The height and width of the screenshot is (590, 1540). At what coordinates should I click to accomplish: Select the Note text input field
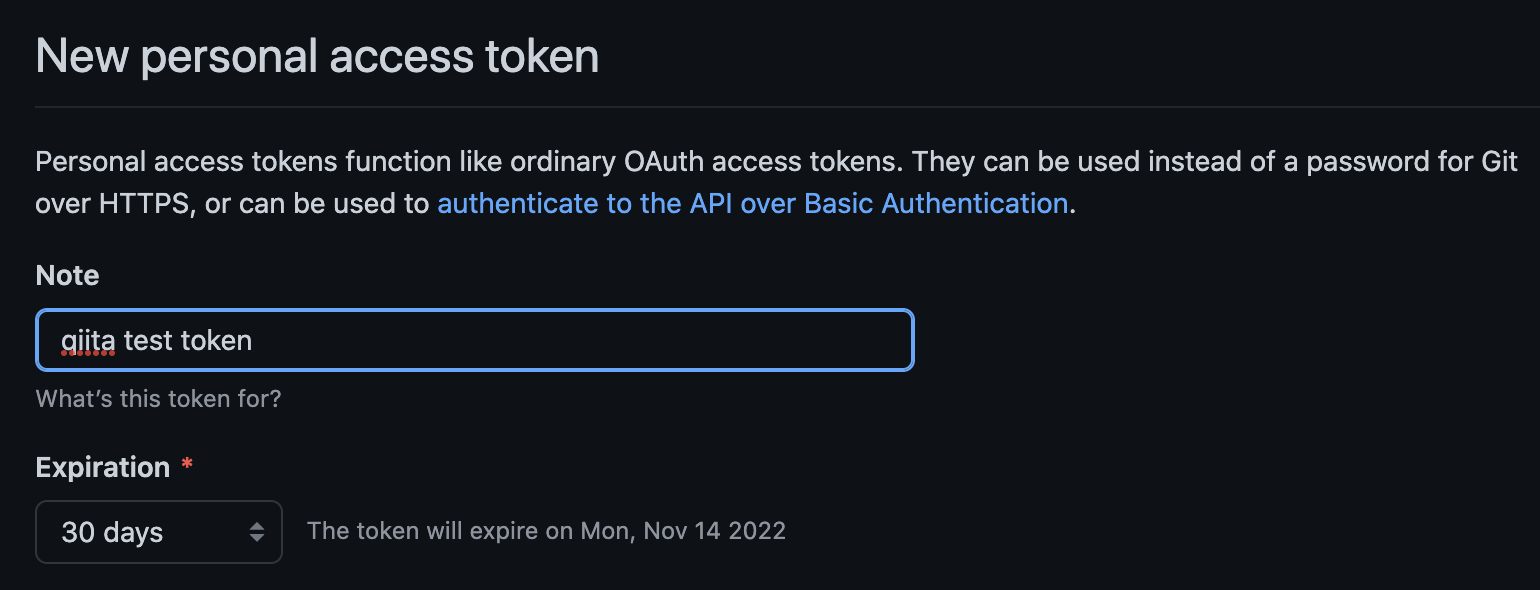(474, 340)
